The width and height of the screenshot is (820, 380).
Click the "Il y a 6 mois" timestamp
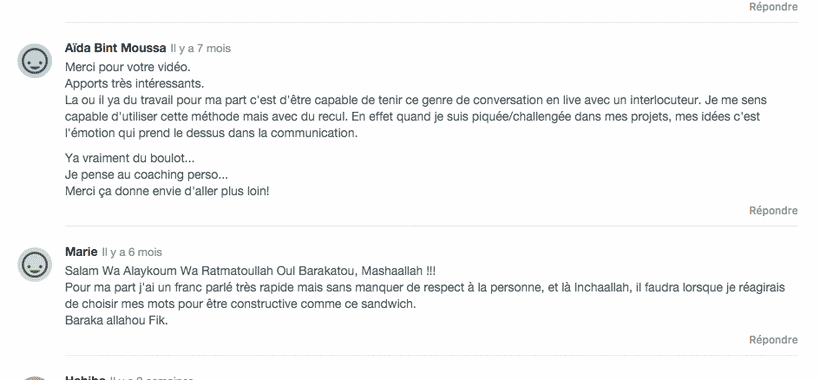pyautogui.click(x=132, y=252)
